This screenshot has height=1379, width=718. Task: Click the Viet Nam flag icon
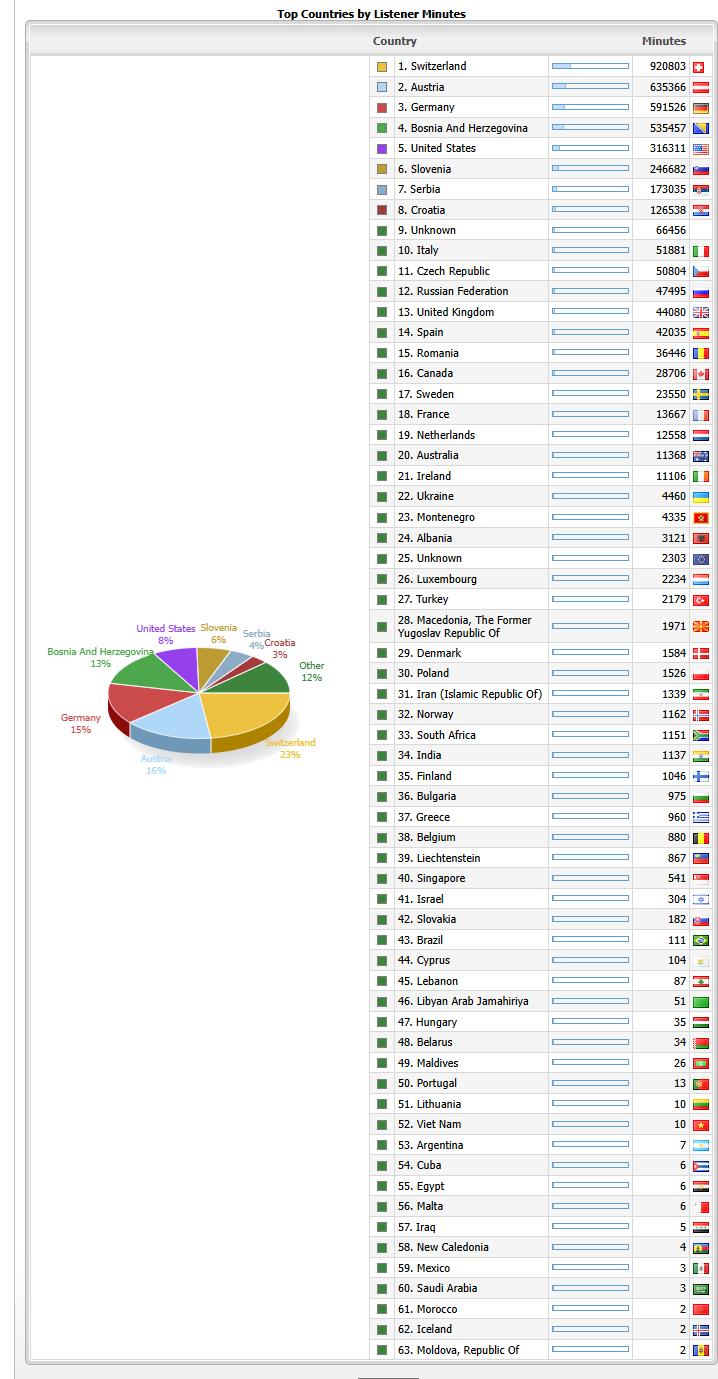tap(700, 1125)
